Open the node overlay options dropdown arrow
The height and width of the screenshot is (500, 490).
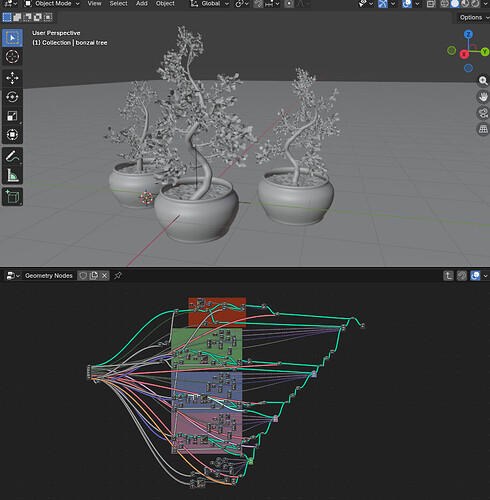[x=485, y=276]
